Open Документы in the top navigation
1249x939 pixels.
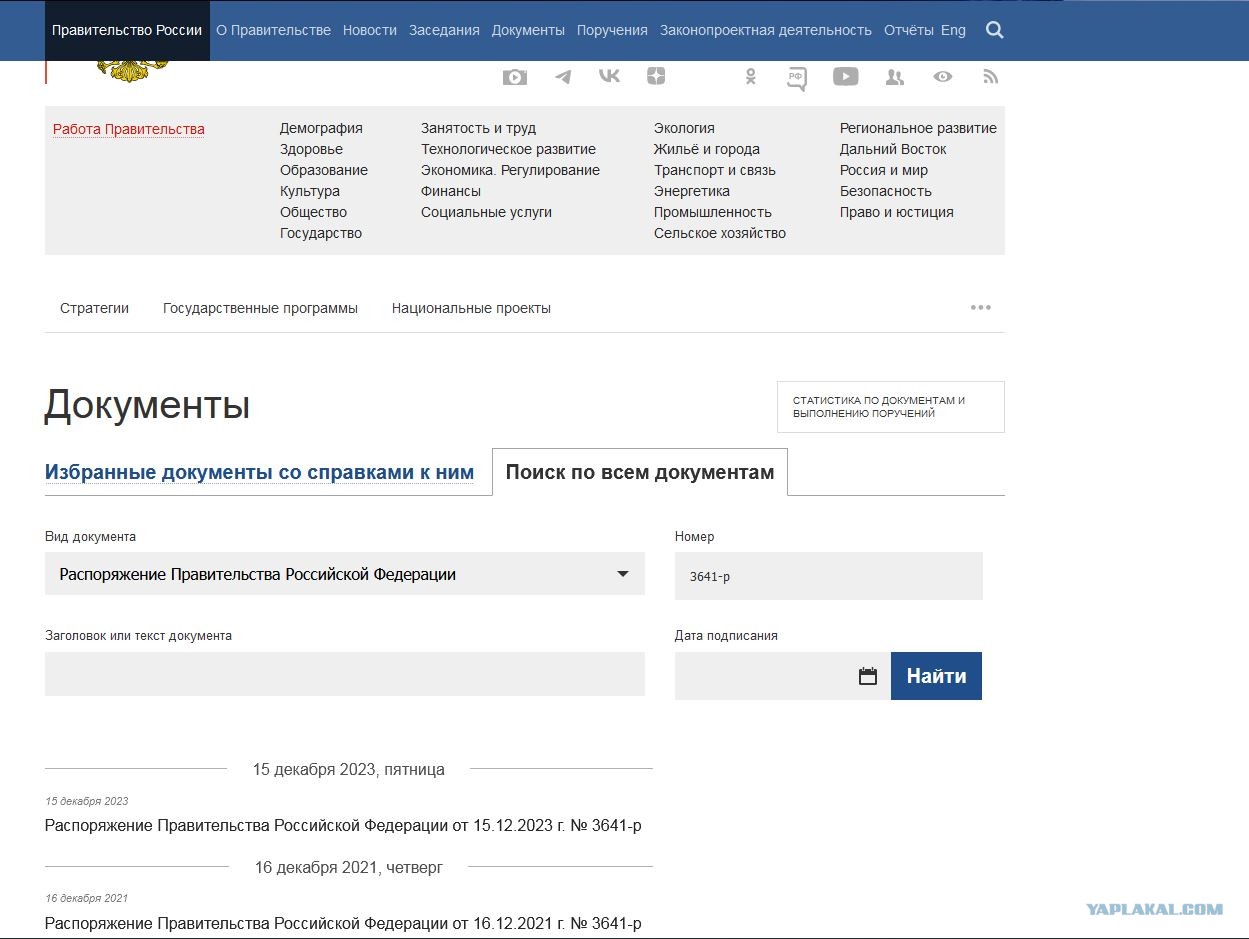tap(528, 30)
